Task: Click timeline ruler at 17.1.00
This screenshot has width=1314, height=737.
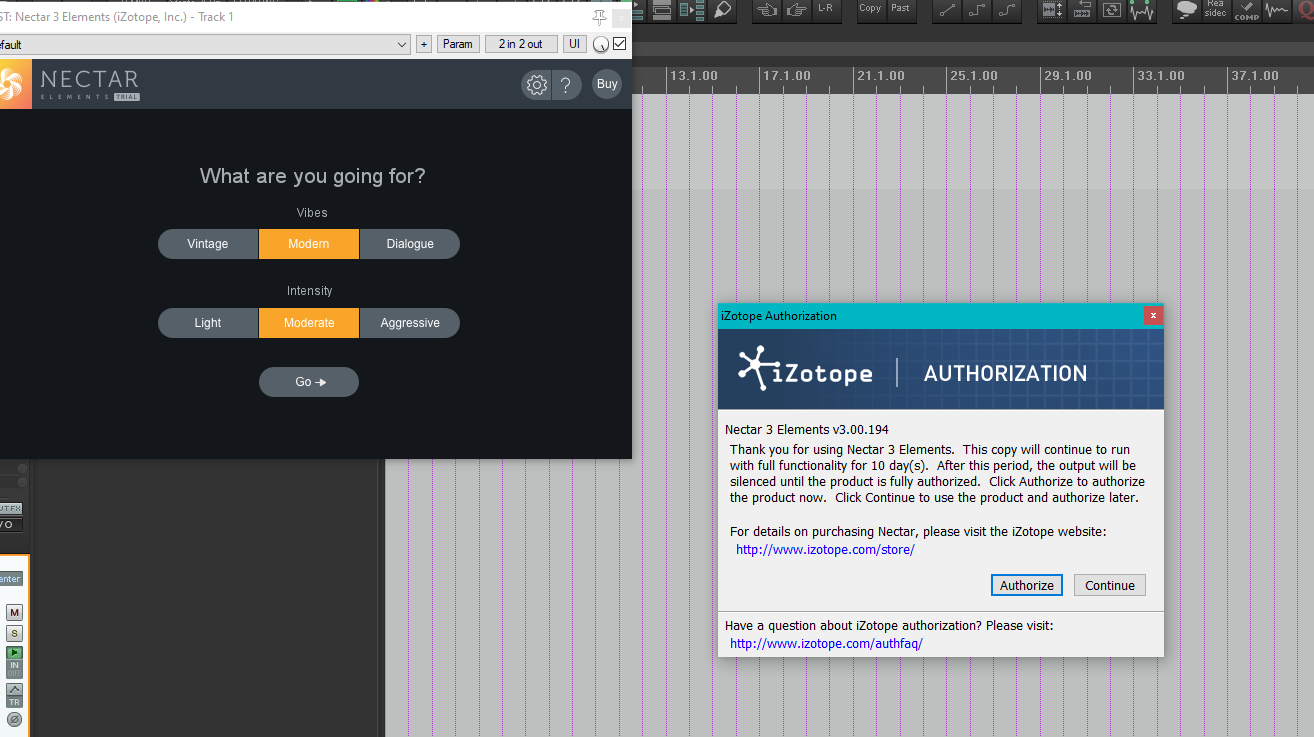Action: (x=786, y=76)
